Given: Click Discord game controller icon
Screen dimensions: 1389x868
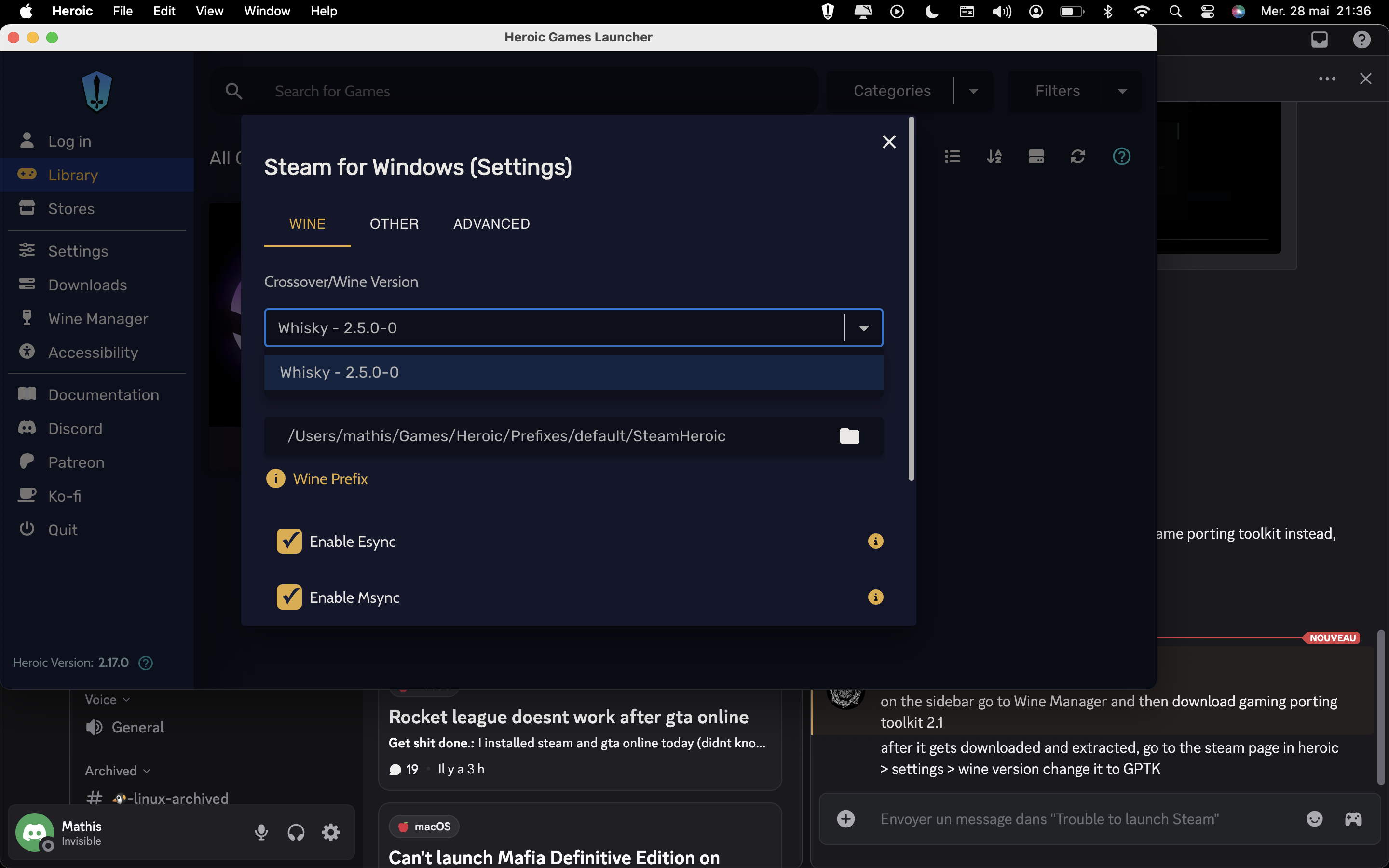Looking at the screenshot, I should tap(1353, 819).
